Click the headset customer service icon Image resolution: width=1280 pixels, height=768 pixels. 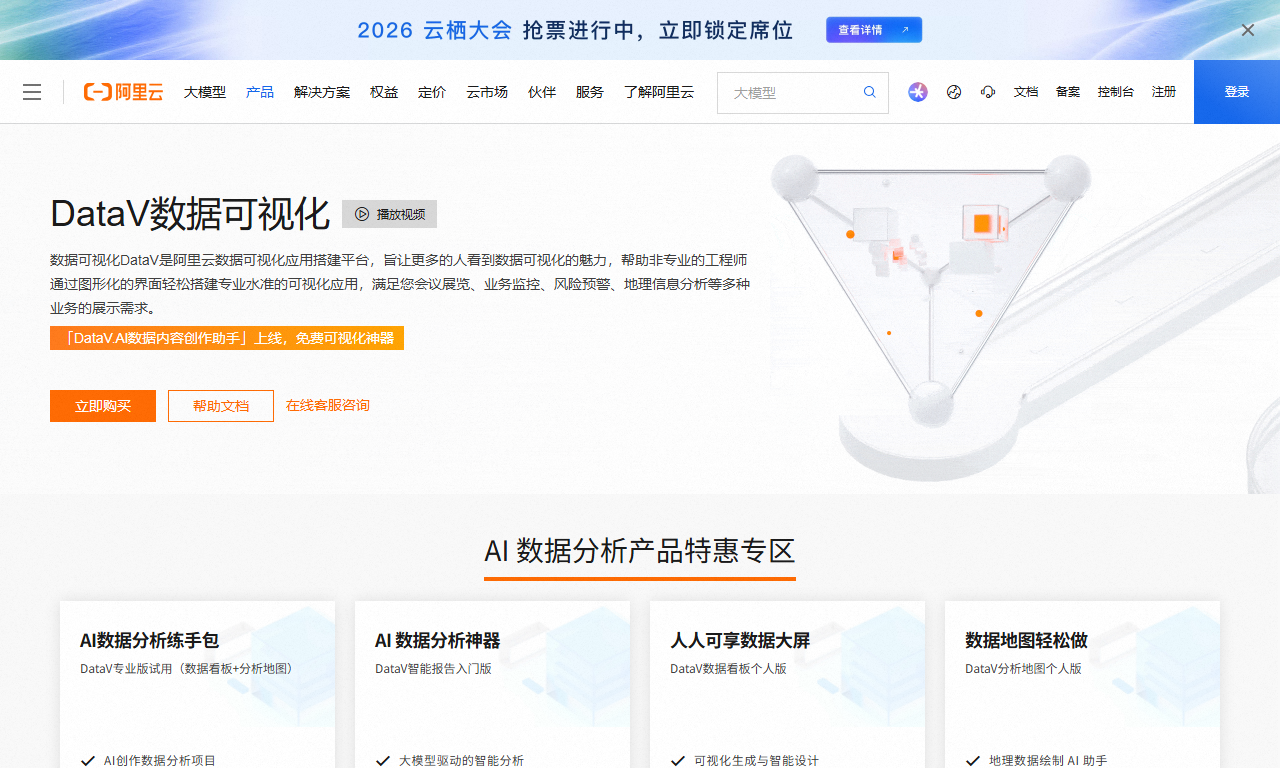tap(988, 92)
